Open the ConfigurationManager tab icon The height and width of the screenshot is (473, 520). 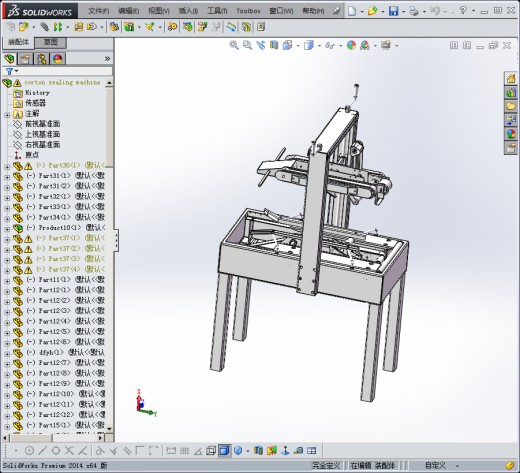coord(42,59)
